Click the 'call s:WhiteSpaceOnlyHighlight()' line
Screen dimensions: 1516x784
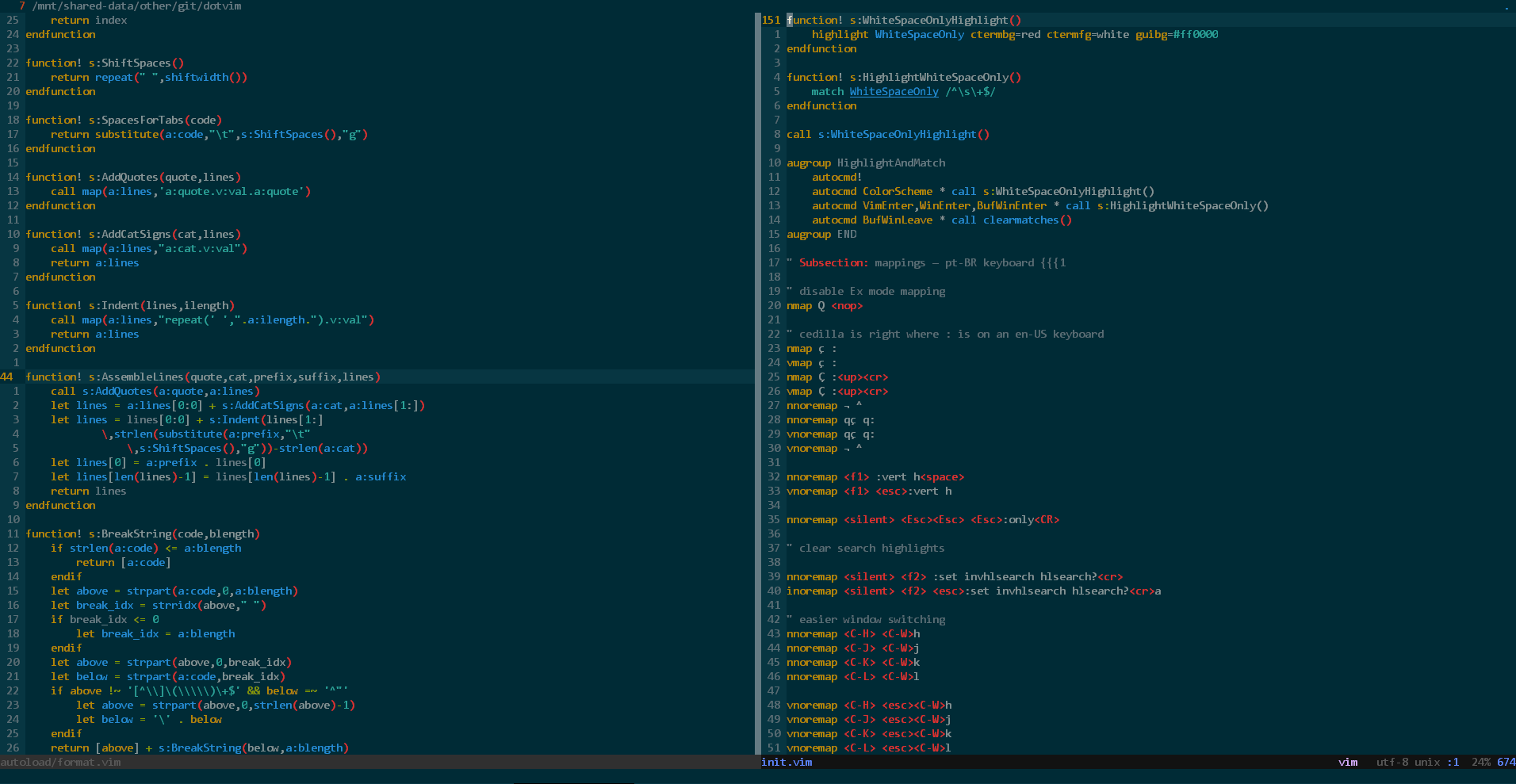(x=888, y=134)
